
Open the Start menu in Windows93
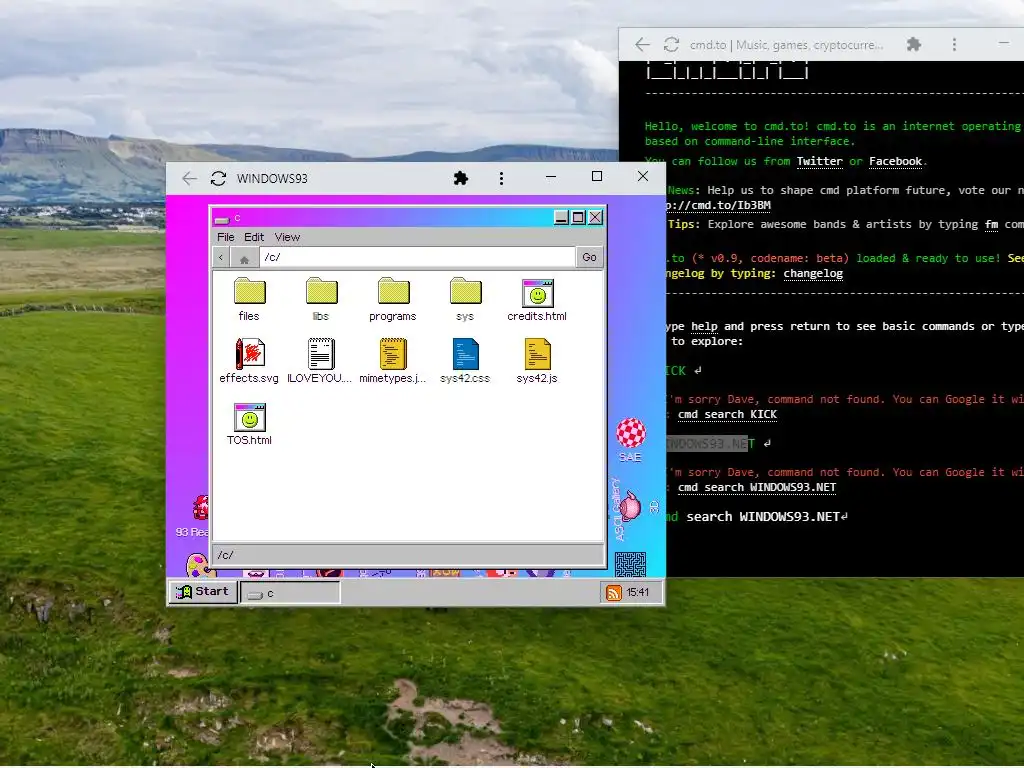pyautogui.click(x=203, y=592)
